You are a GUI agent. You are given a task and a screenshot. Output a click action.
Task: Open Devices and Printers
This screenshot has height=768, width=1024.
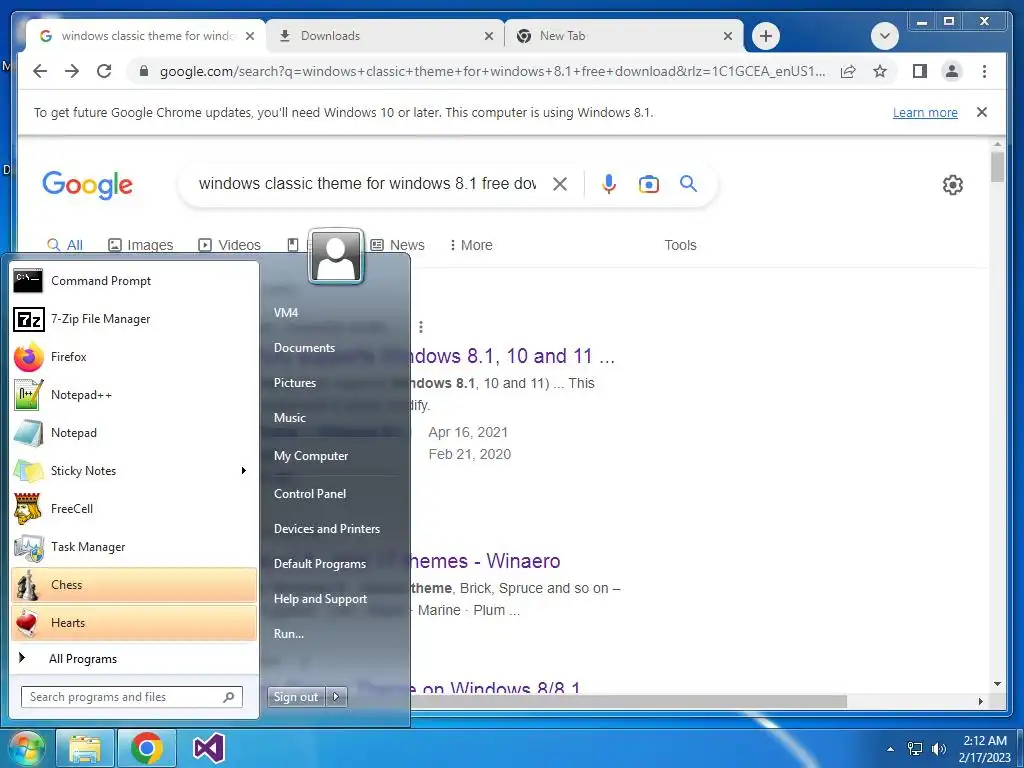[327, 529]
